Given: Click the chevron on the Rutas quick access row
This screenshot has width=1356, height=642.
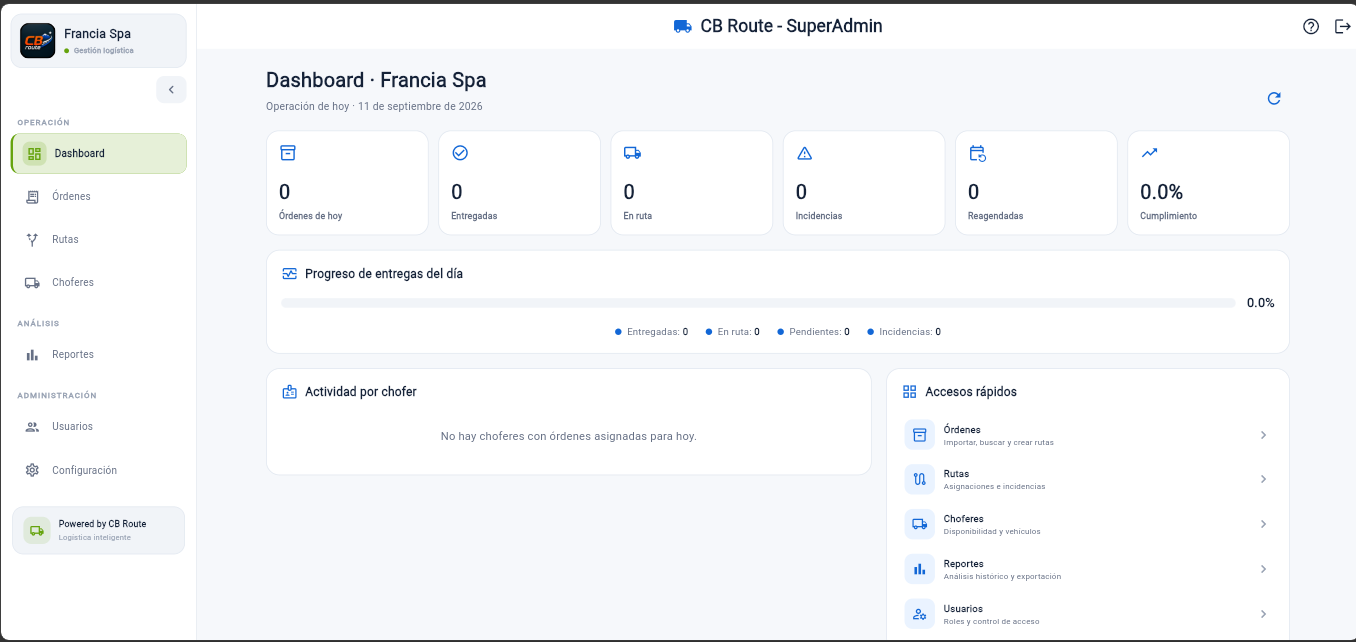Looking at the screenshot, I should pyautogui.click(x=1263, y=479).
